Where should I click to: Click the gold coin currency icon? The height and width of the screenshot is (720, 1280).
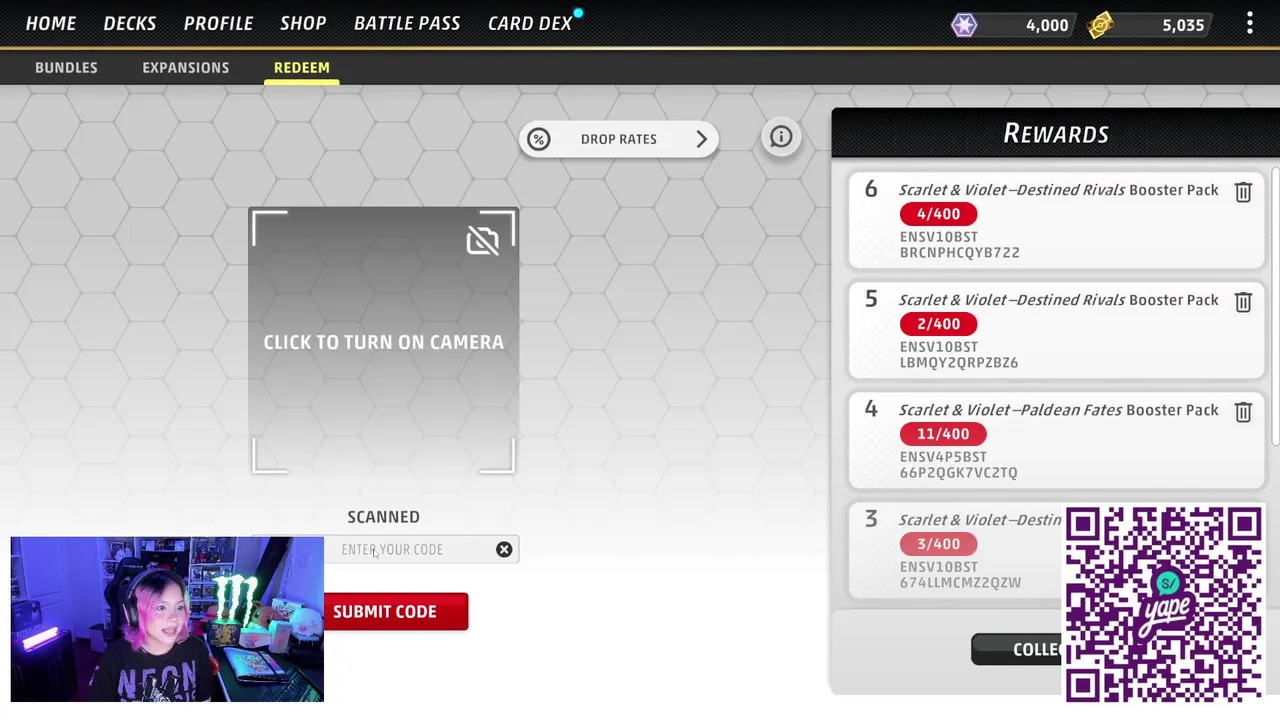(1101, 25)
